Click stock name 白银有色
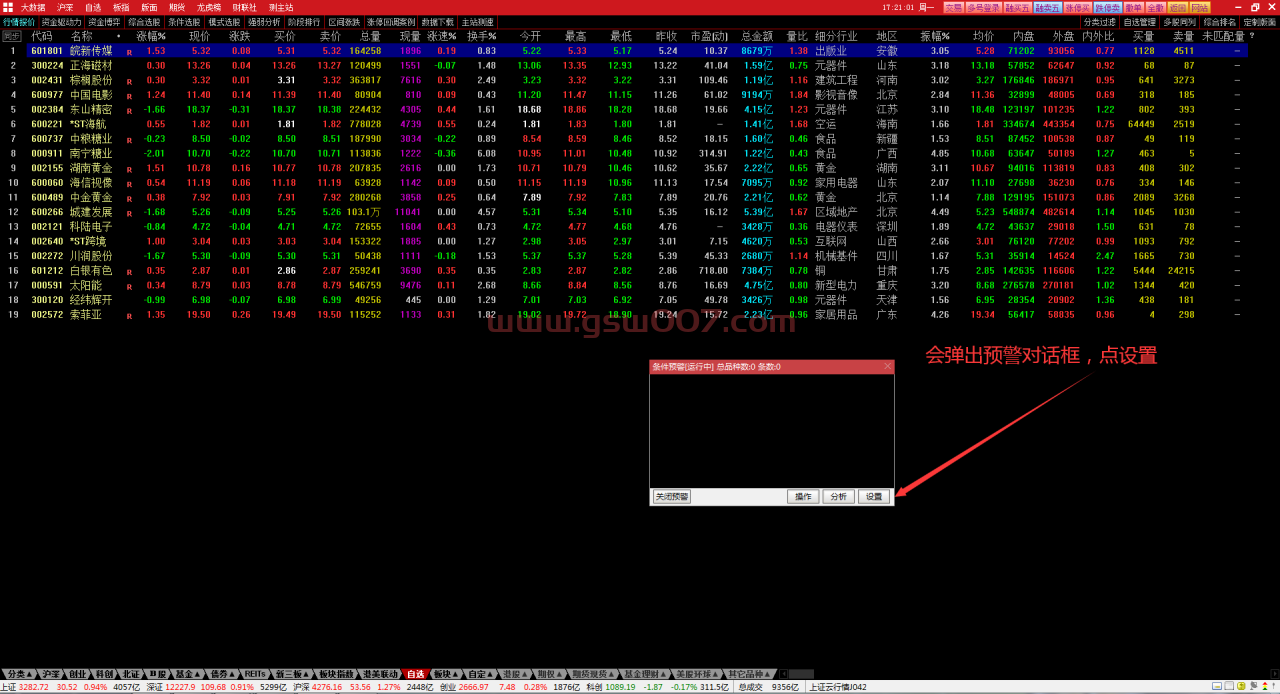The height and width of the screenshot is (694, 1280). 91,271
